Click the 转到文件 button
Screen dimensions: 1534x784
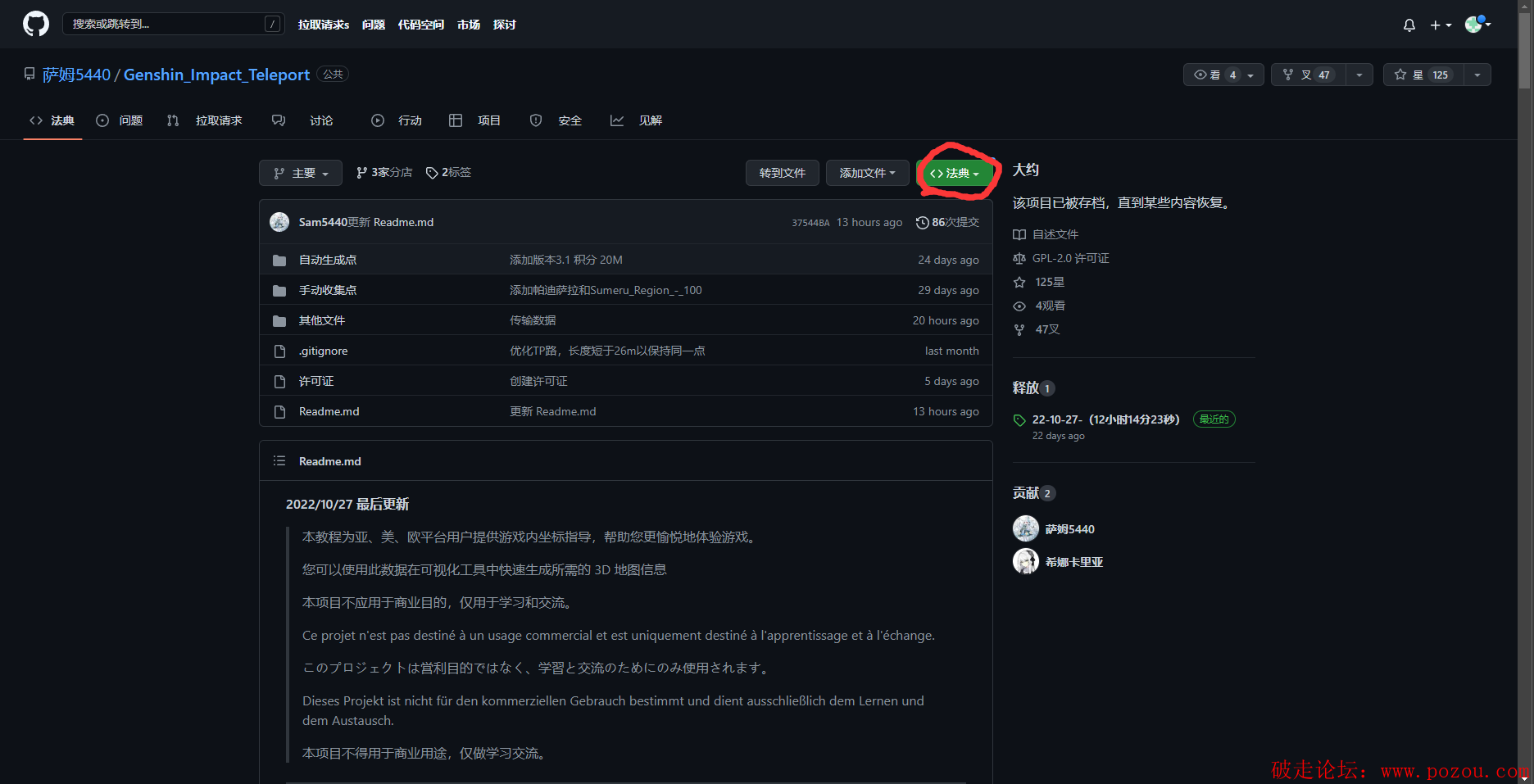(783, 173)
